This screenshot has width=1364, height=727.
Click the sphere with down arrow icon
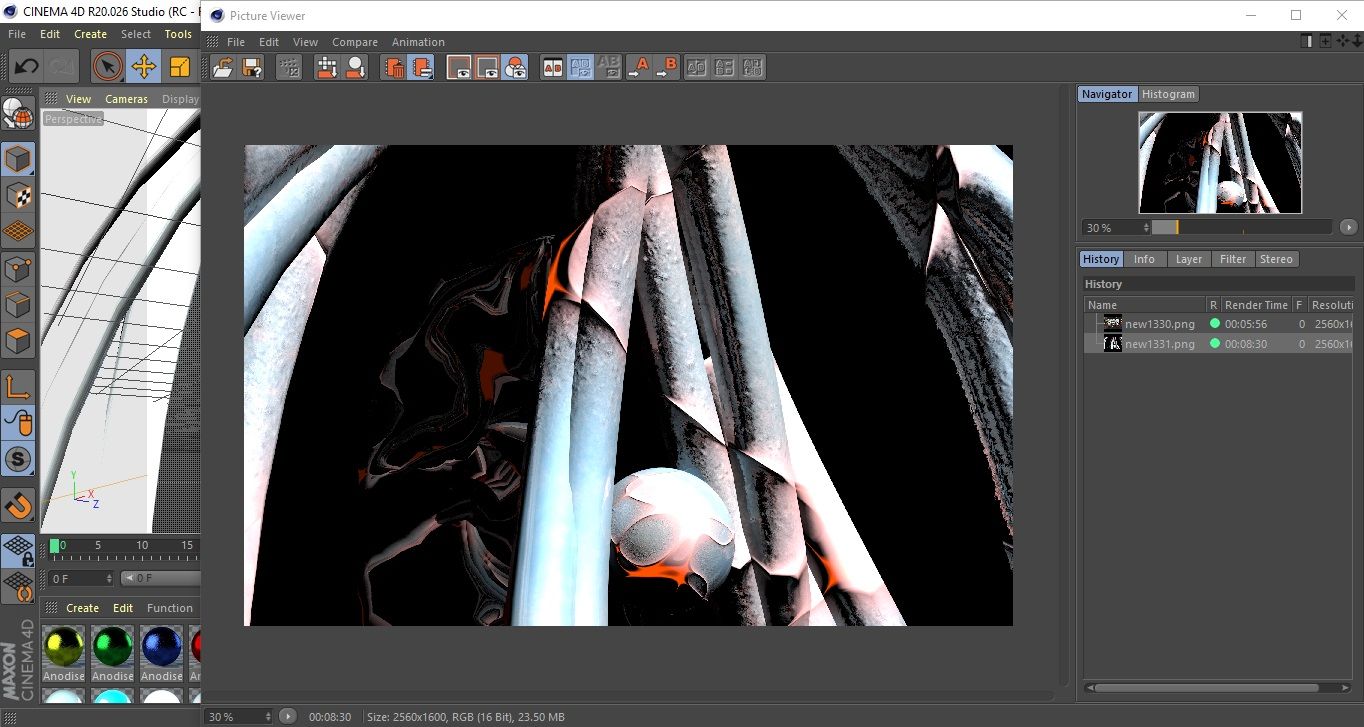pyautogui.click(x=355, y=67)
